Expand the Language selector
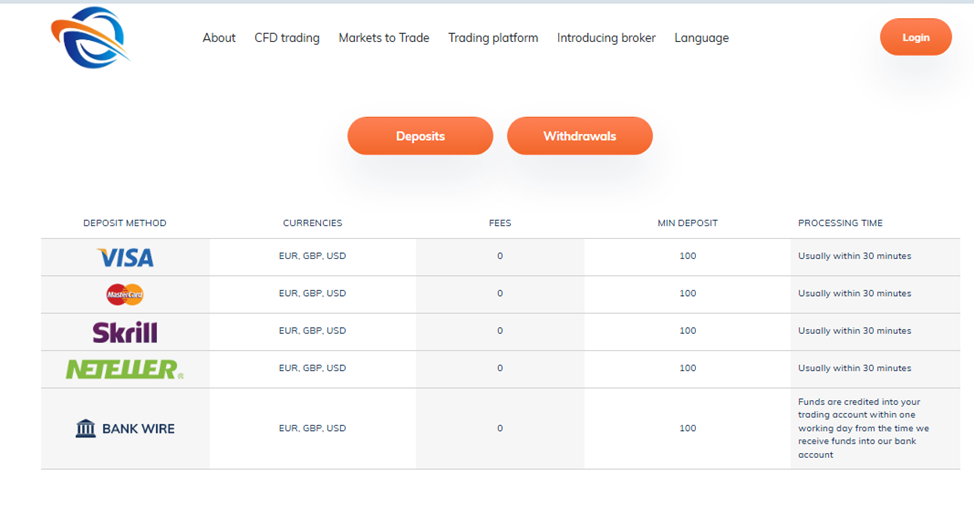This screenshot has height=517, width=974. coord(701,38)
